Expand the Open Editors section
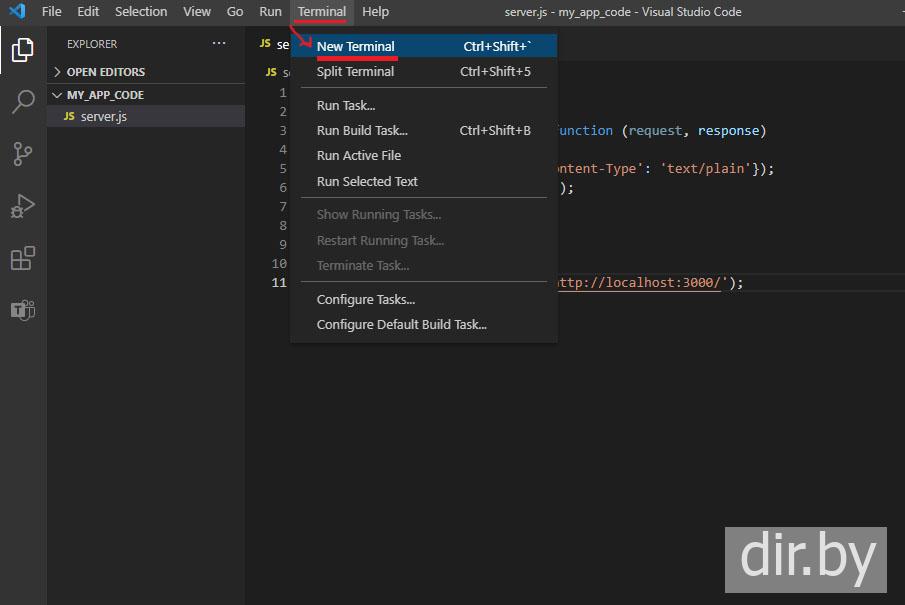905x605 pixels. (x=105, y=72)
